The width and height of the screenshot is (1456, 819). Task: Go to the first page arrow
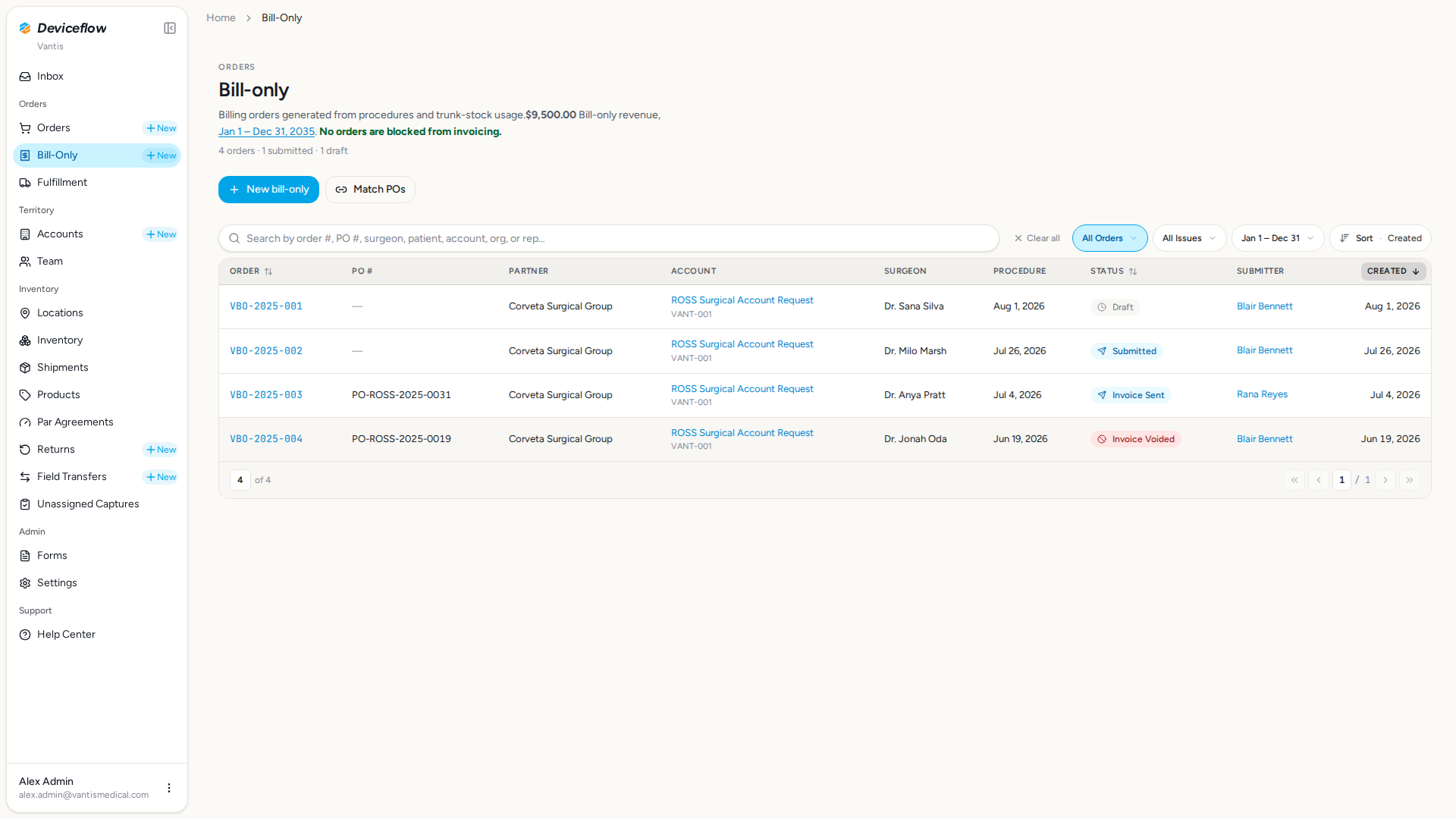pos(1294,480)
